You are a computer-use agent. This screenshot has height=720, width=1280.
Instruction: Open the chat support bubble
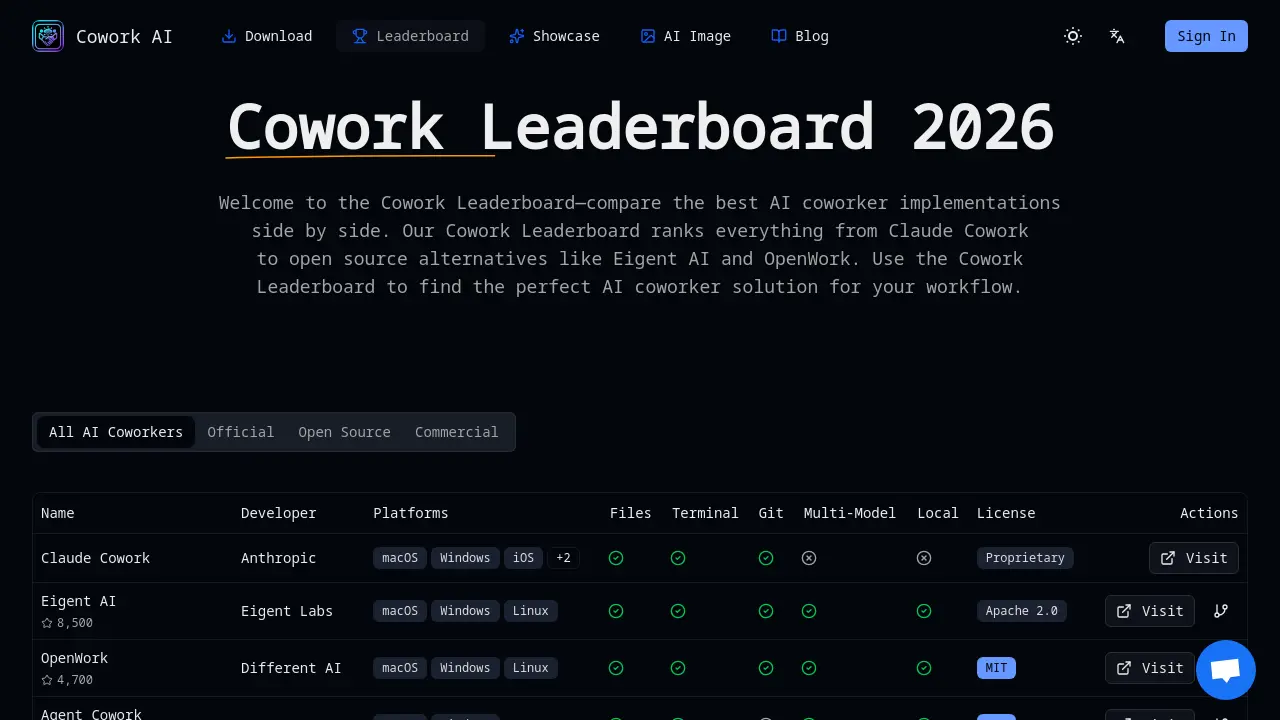1226,670
